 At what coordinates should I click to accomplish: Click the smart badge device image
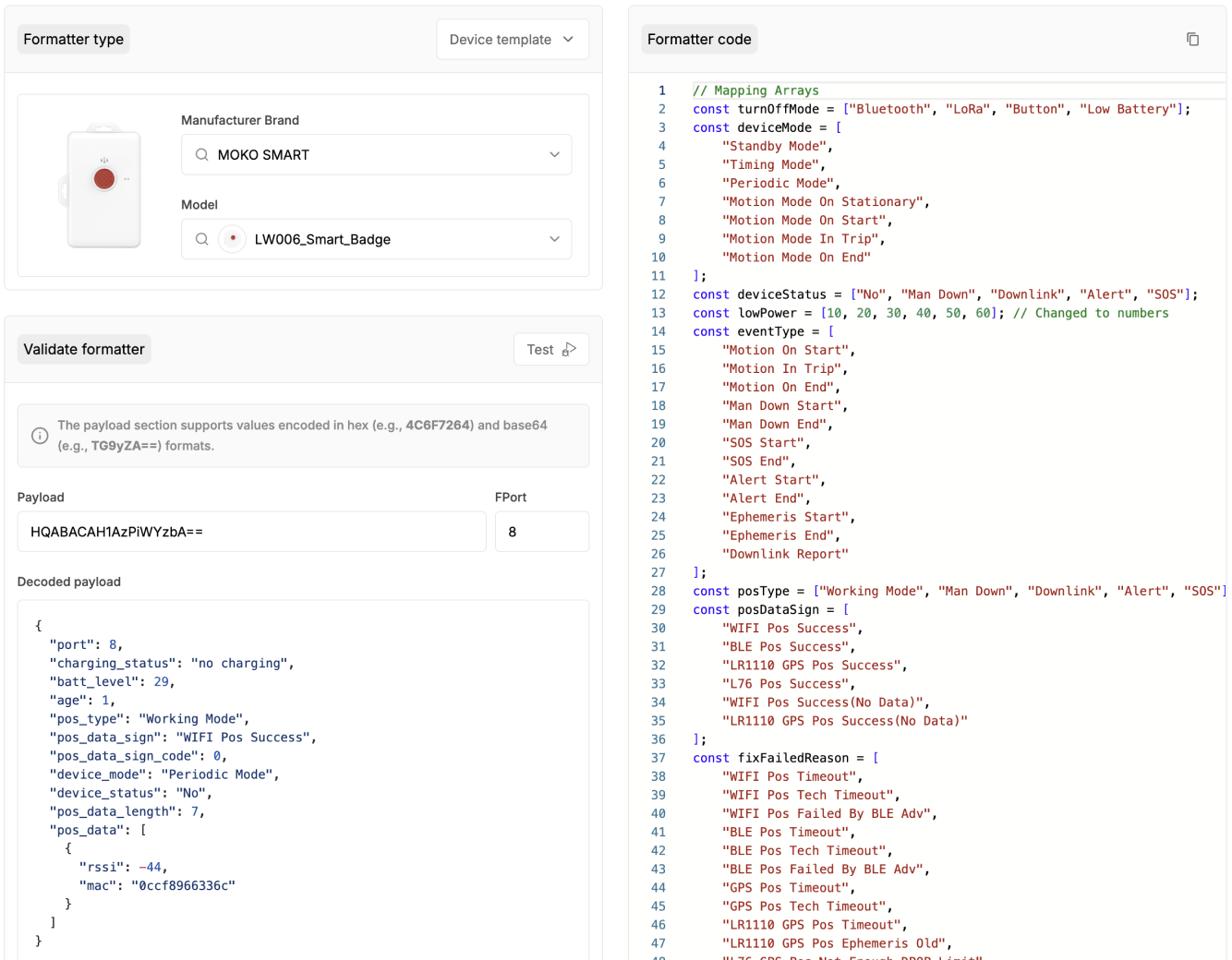pos(103,186)
